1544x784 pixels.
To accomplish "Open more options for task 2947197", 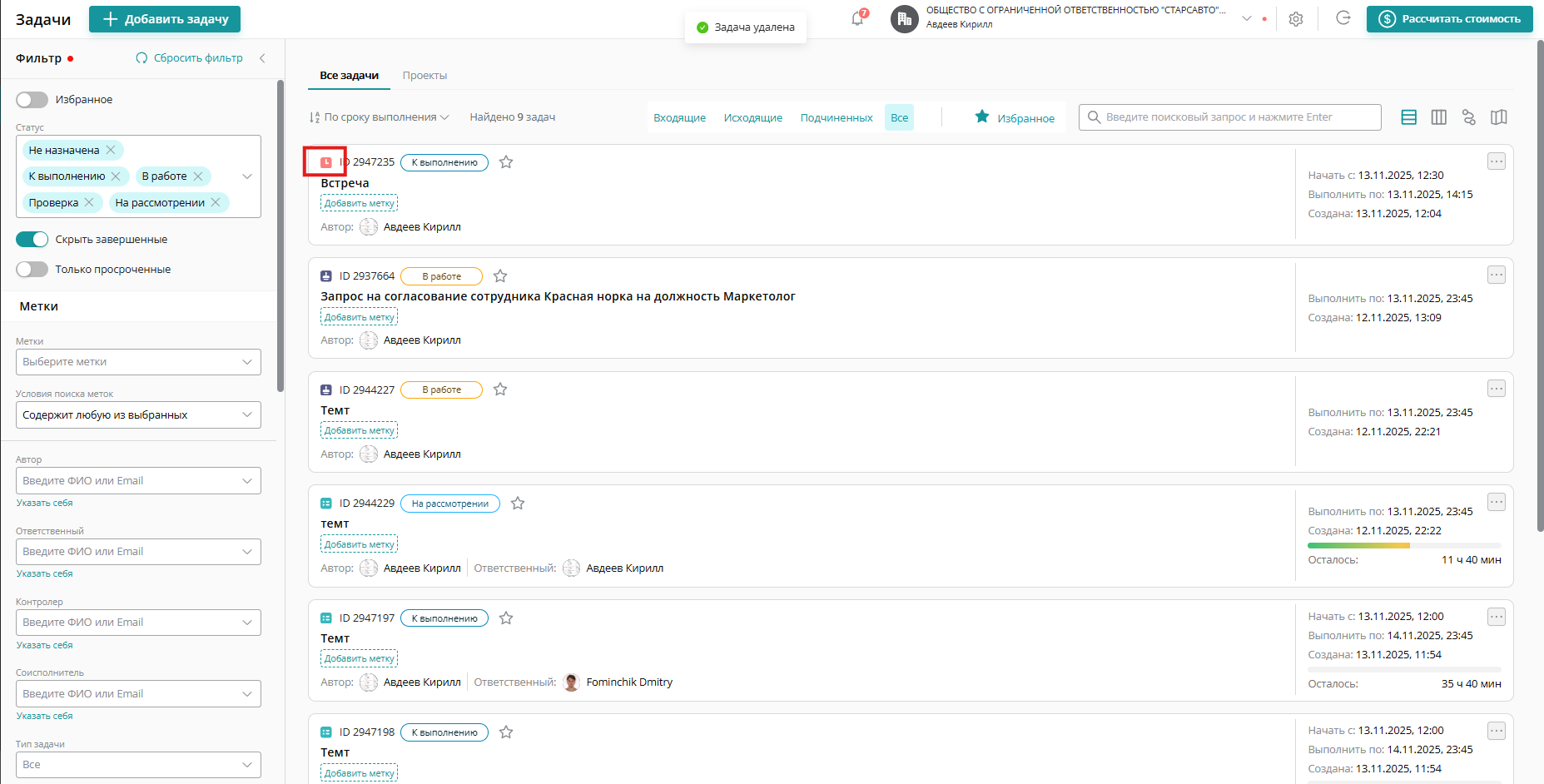I will pos(1497,617).
